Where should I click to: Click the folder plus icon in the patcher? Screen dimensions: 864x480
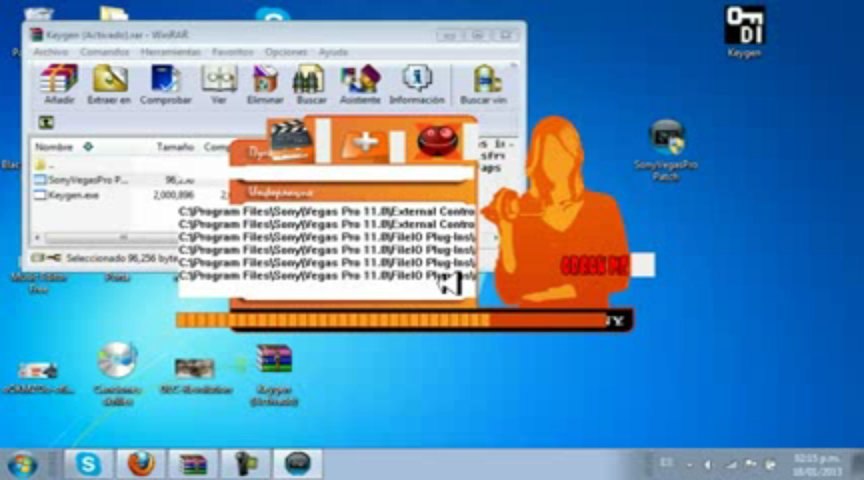point(364,143)
